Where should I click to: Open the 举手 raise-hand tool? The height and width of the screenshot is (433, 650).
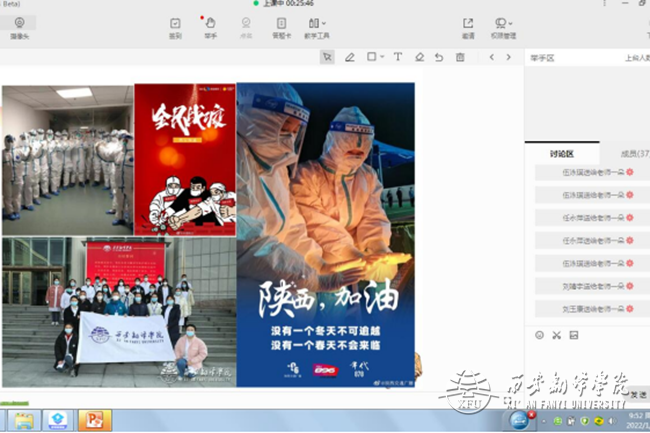(x=211, y=28)
